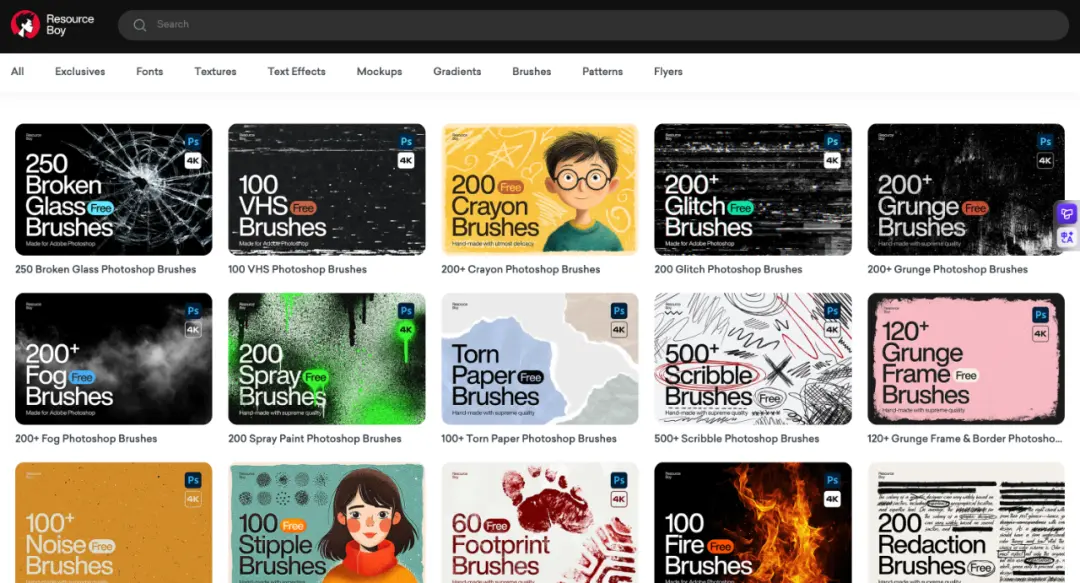The height and width of the screenshot is (583, 1080).
Task: Click the 60 Footprint Brushes thumbnail
Action: 540,522
